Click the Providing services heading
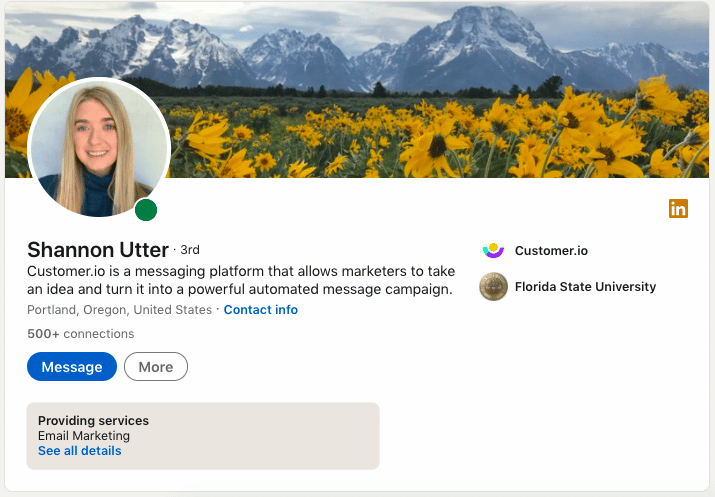The image size is (715, 497). coord(93,420)
